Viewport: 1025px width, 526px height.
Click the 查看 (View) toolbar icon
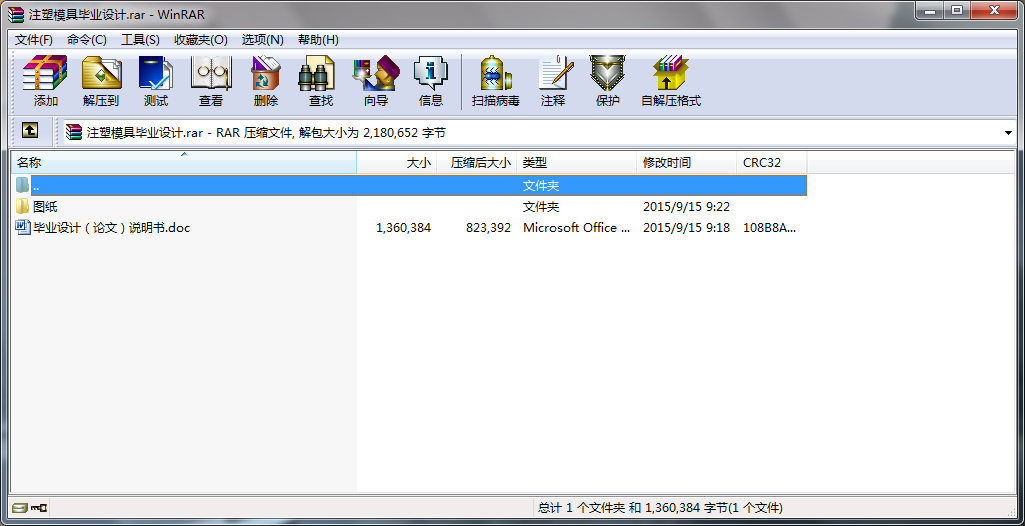[x=210, y=73]
